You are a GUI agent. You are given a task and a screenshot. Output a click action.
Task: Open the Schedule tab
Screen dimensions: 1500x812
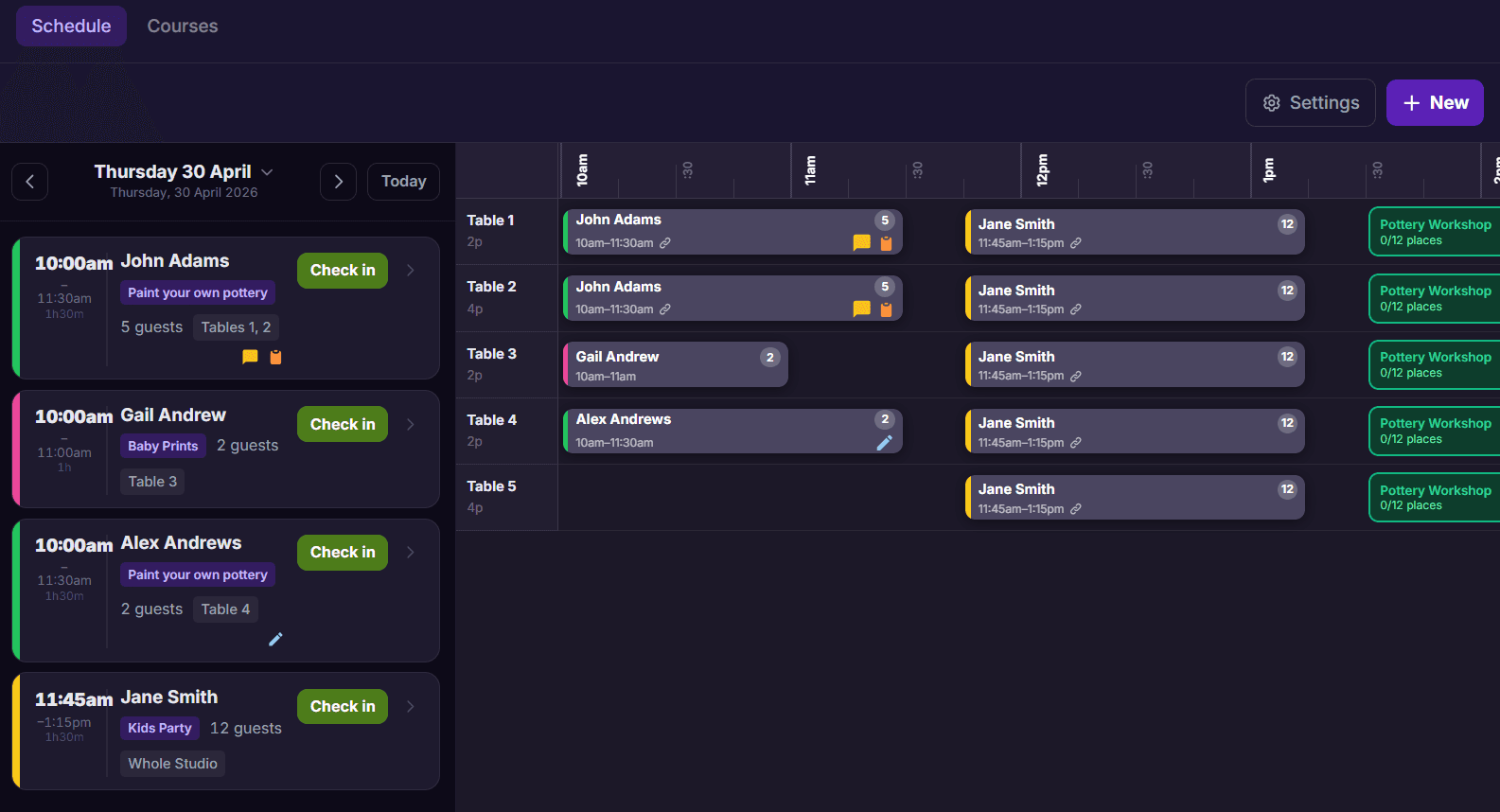[71, 26]
